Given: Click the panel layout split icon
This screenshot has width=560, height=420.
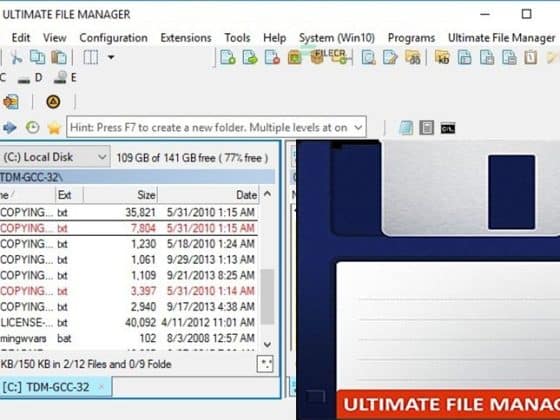Looking at the screenshot, I should pyautogui.click(x=91, y=57).
